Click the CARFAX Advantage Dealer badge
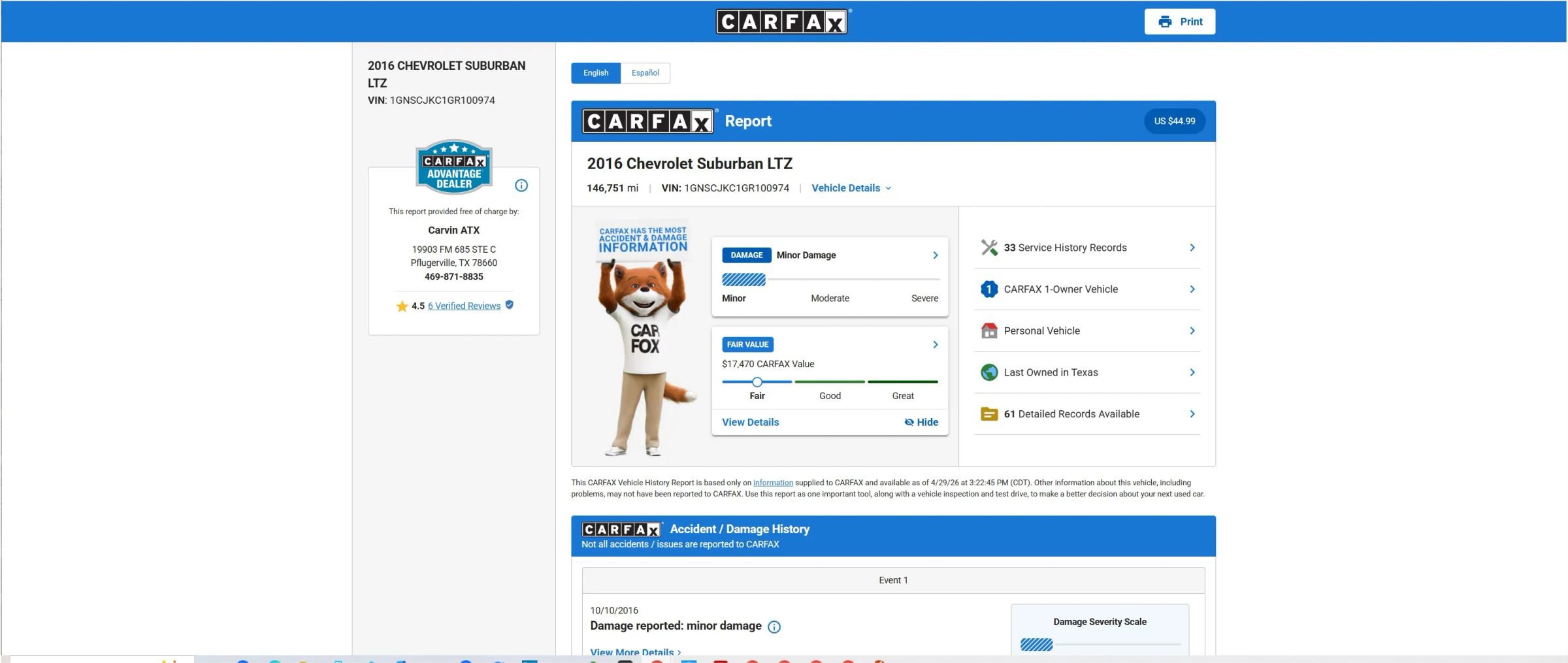Image resolution: width=1568 pixels, height=663 pixels. click(454, 167)
